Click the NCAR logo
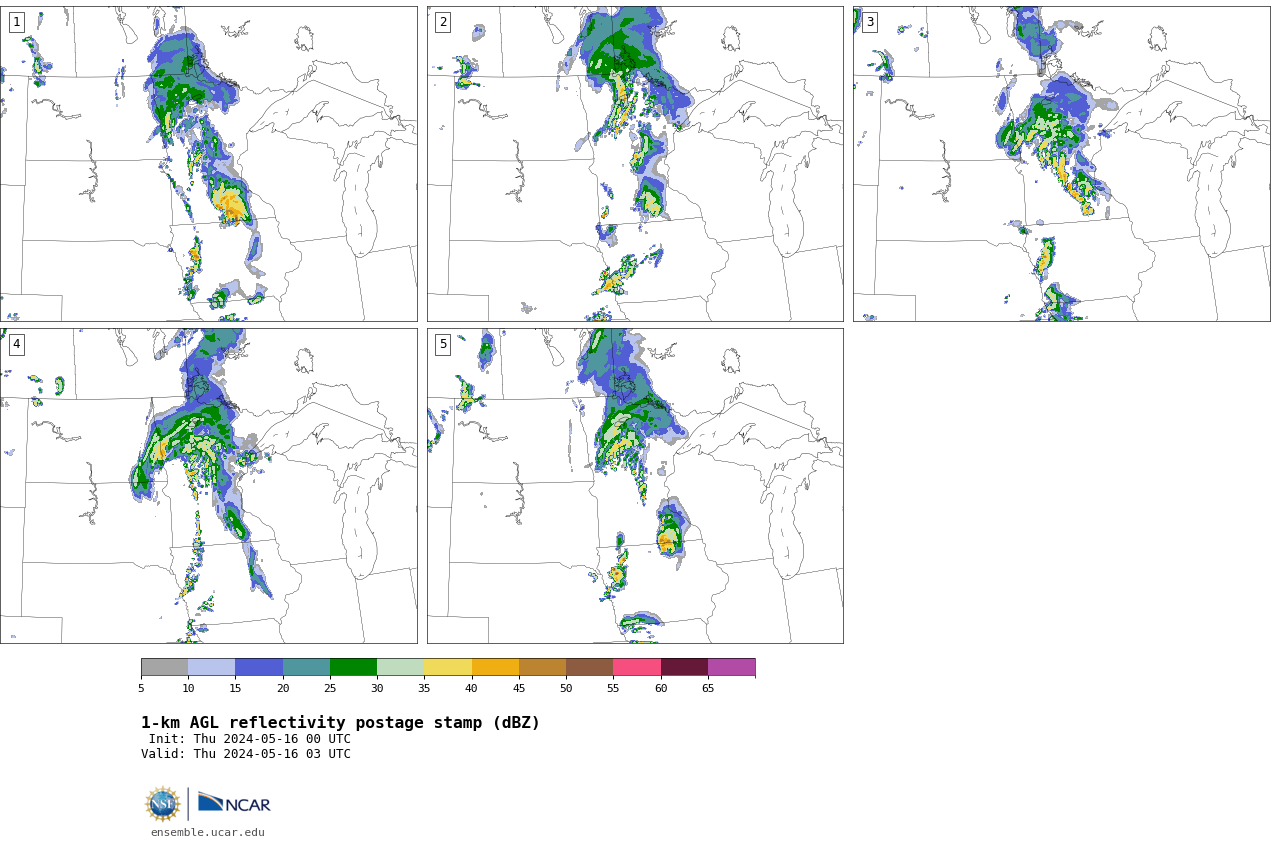This screenshot has height=844, width=1280. tap(234, 803)
